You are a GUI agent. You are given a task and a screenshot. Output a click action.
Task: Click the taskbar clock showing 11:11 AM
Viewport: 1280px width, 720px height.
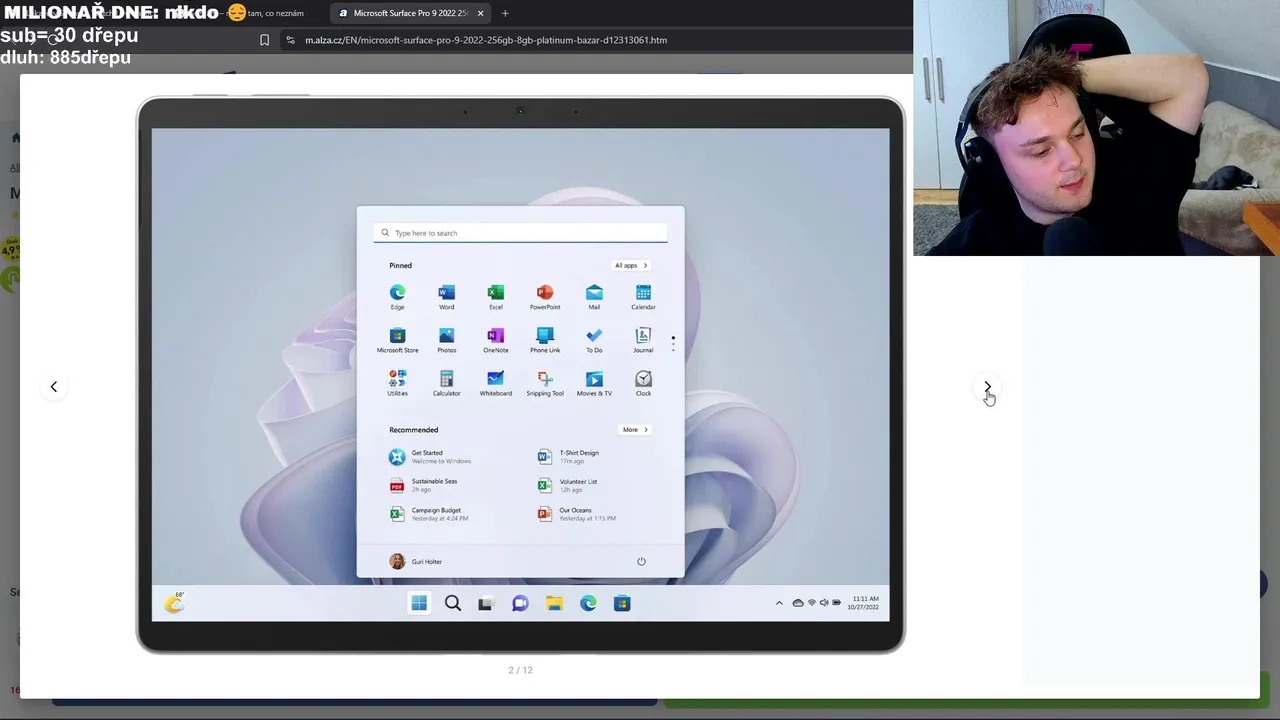coord(864,603)
